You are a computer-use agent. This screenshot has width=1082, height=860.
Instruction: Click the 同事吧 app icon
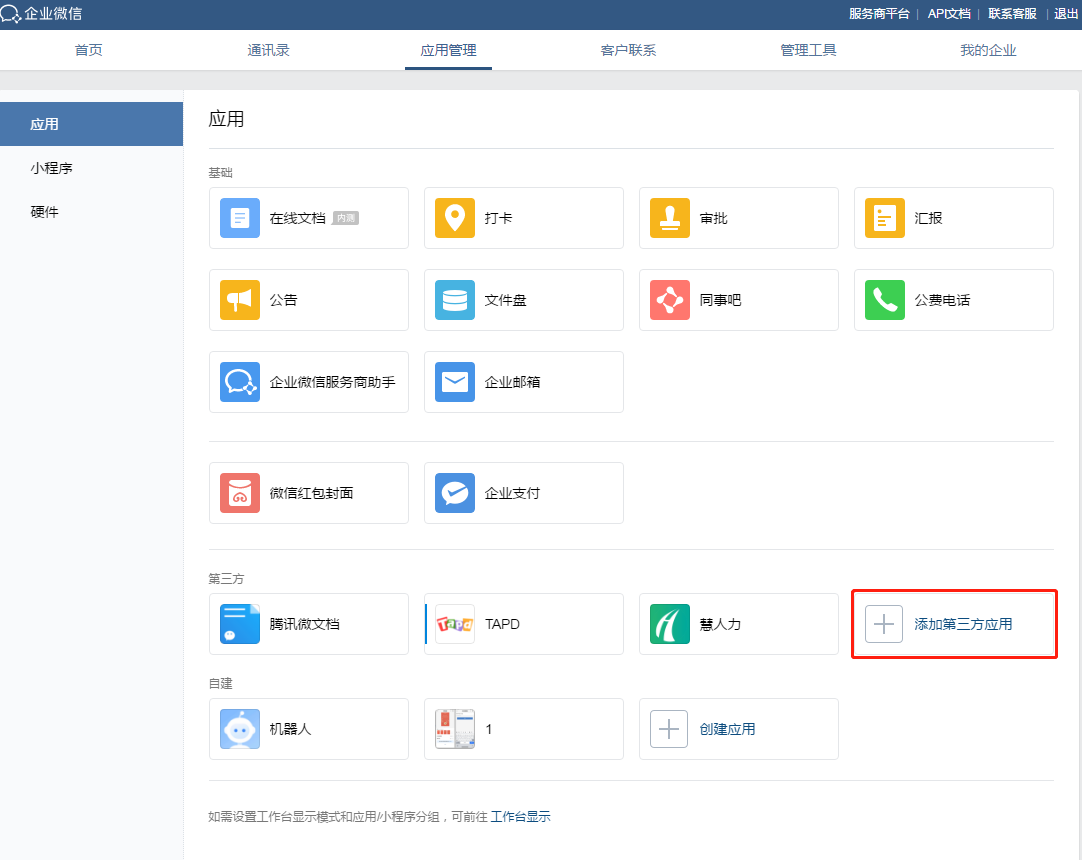coord(670,300)
